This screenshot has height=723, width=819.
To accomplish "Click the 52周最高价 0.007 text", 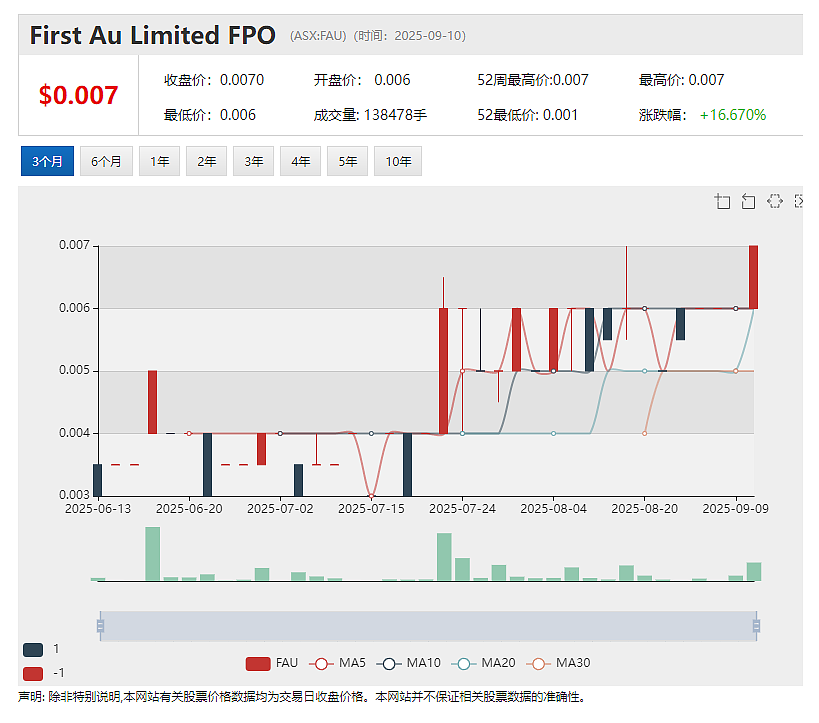I will (533, 80).
